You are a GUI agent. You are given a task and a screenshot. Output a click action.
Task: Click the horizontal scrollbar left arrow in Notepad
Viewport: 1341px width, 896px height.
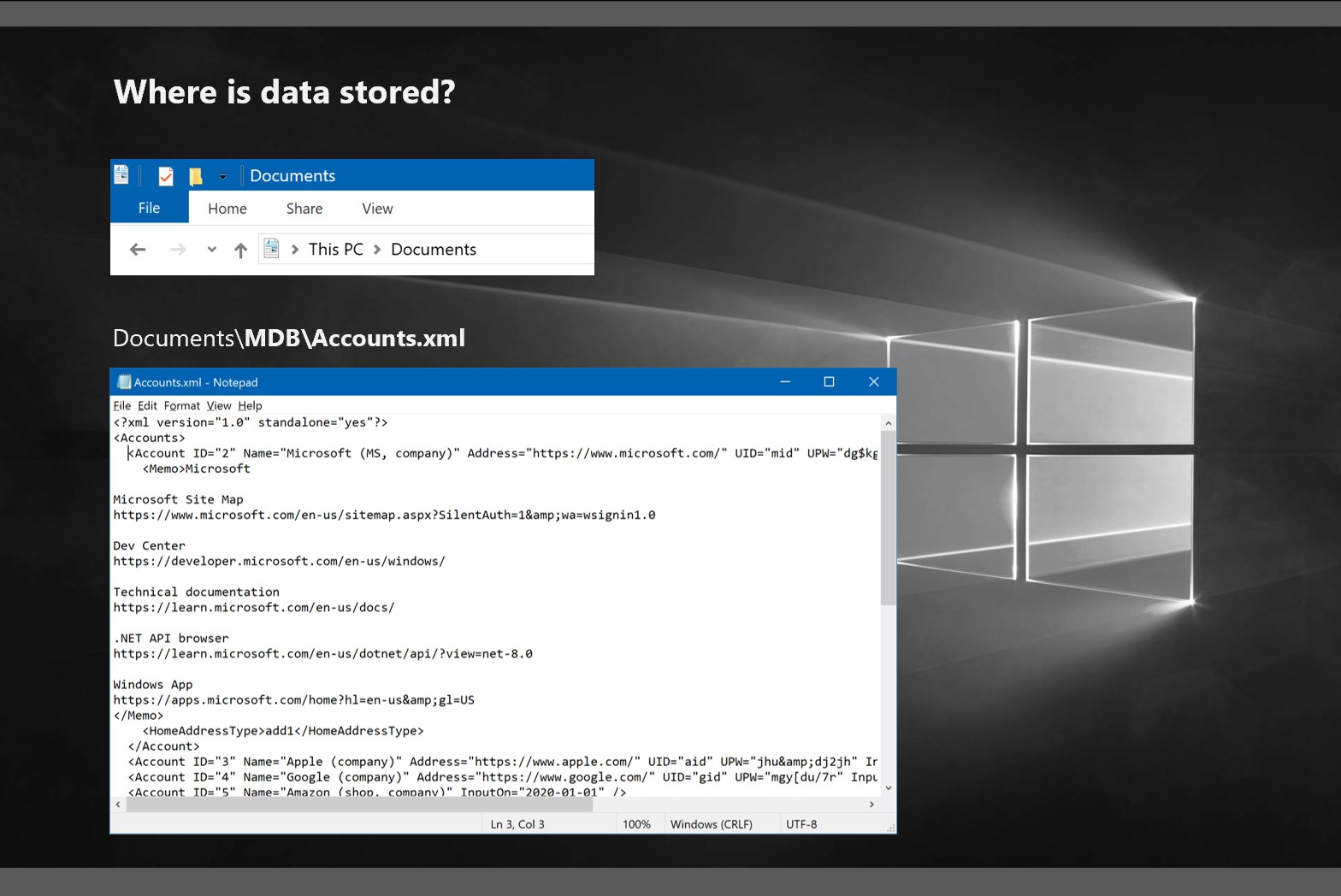coord(118,805)
